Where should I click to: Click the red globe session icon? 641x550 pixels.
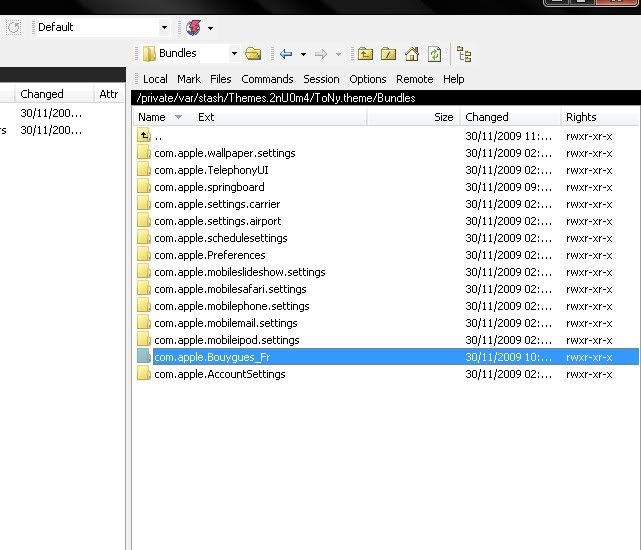pos(193,27)
